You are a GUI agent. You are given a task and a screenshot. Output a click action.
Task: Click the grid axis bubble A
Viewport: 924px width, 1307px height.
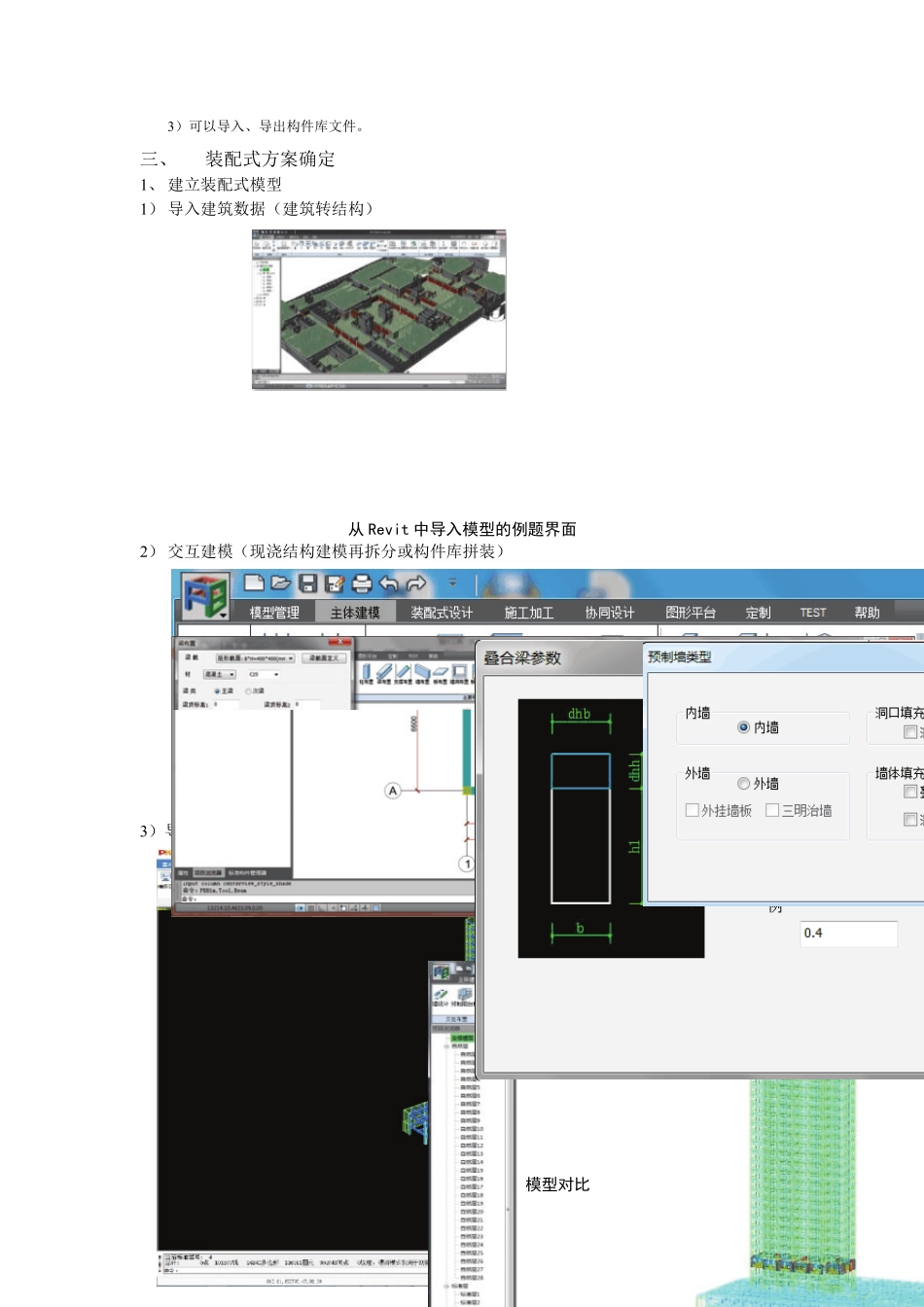(393, 791)
